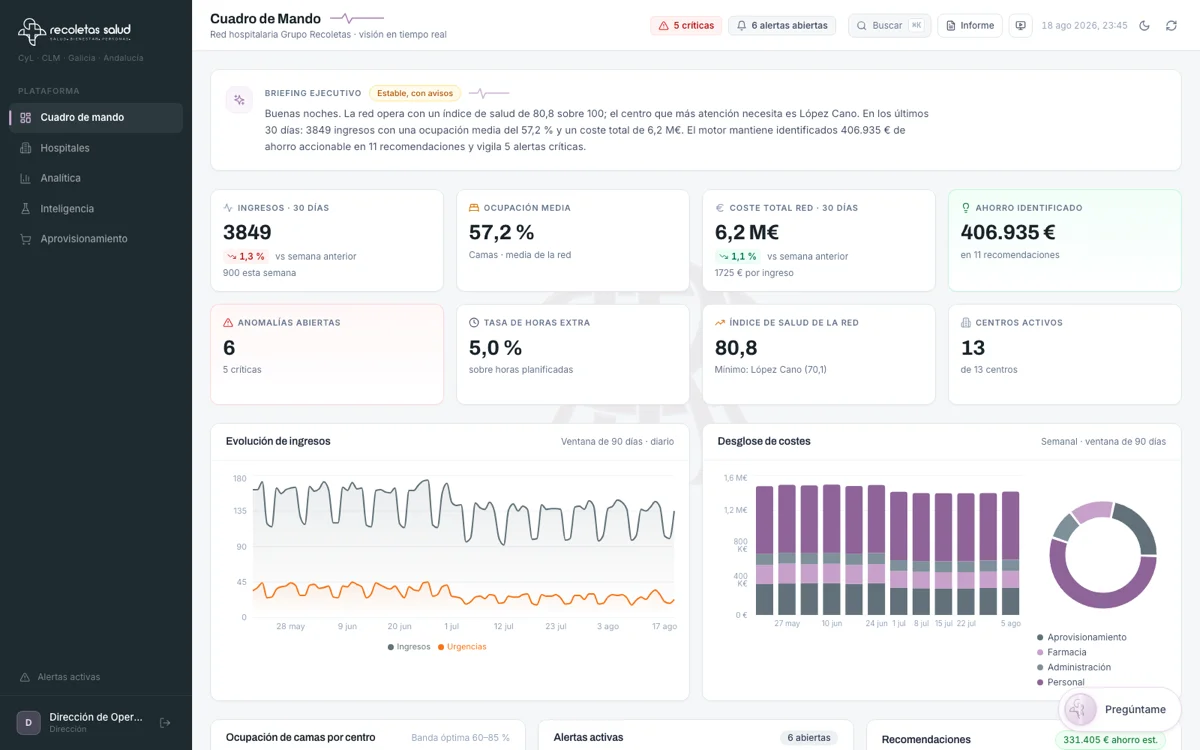Click the Evolución de ingresos title
The height and width of the screenshot is (750, 1200).
(278, 441)
